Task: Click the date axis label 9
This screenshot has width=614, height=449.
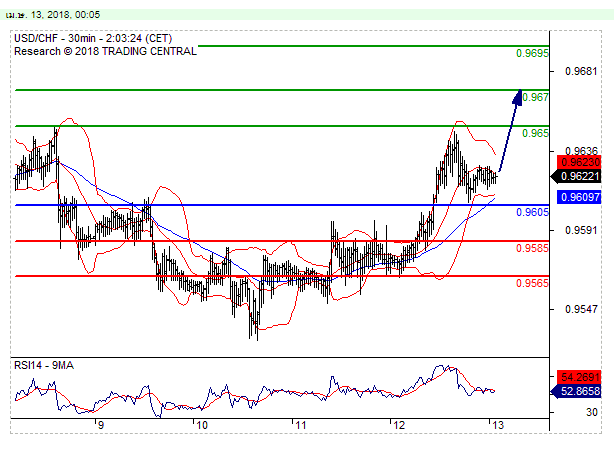Action: pyautogui.click(x=101, y=425)
